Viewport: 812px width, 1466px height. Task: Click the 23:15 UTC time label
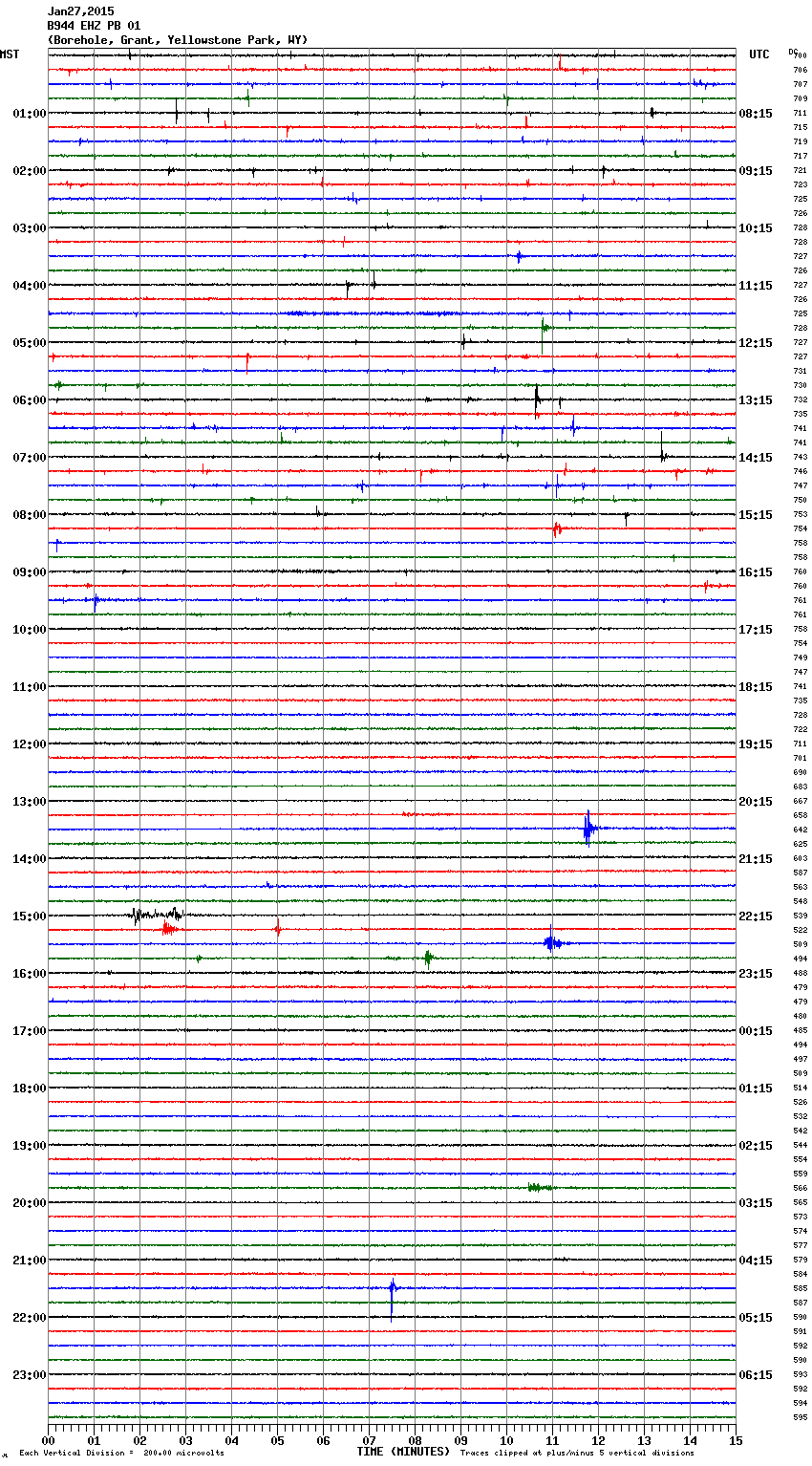coord(756,974)
